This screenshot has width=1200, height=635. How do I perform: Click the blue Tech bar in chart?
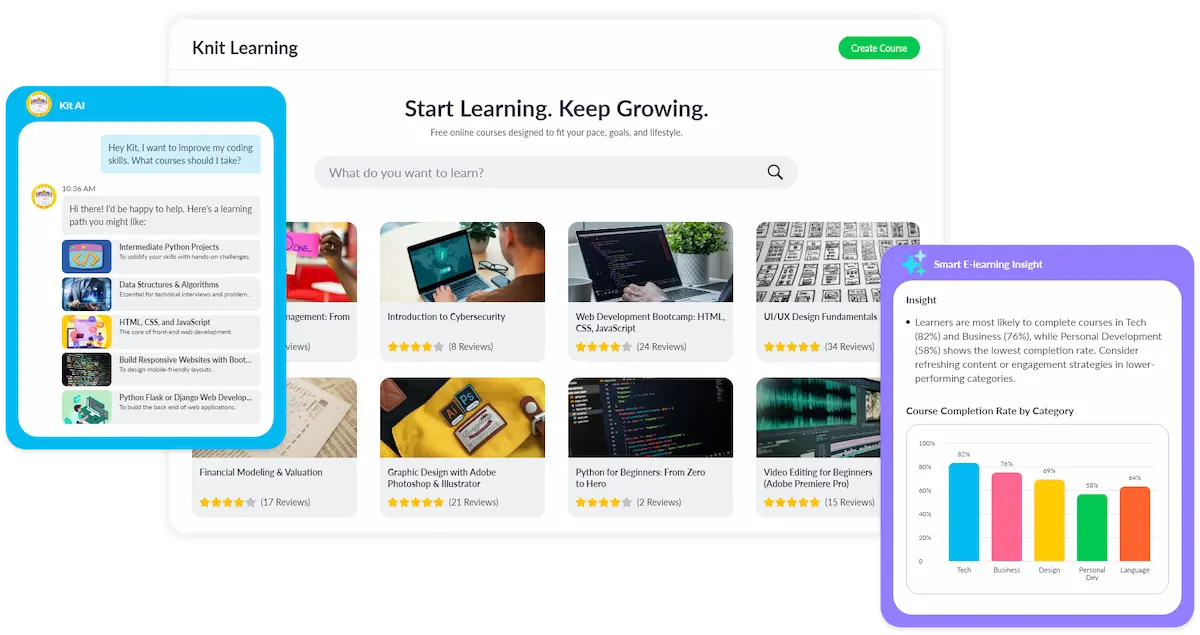tap(964, 512)
